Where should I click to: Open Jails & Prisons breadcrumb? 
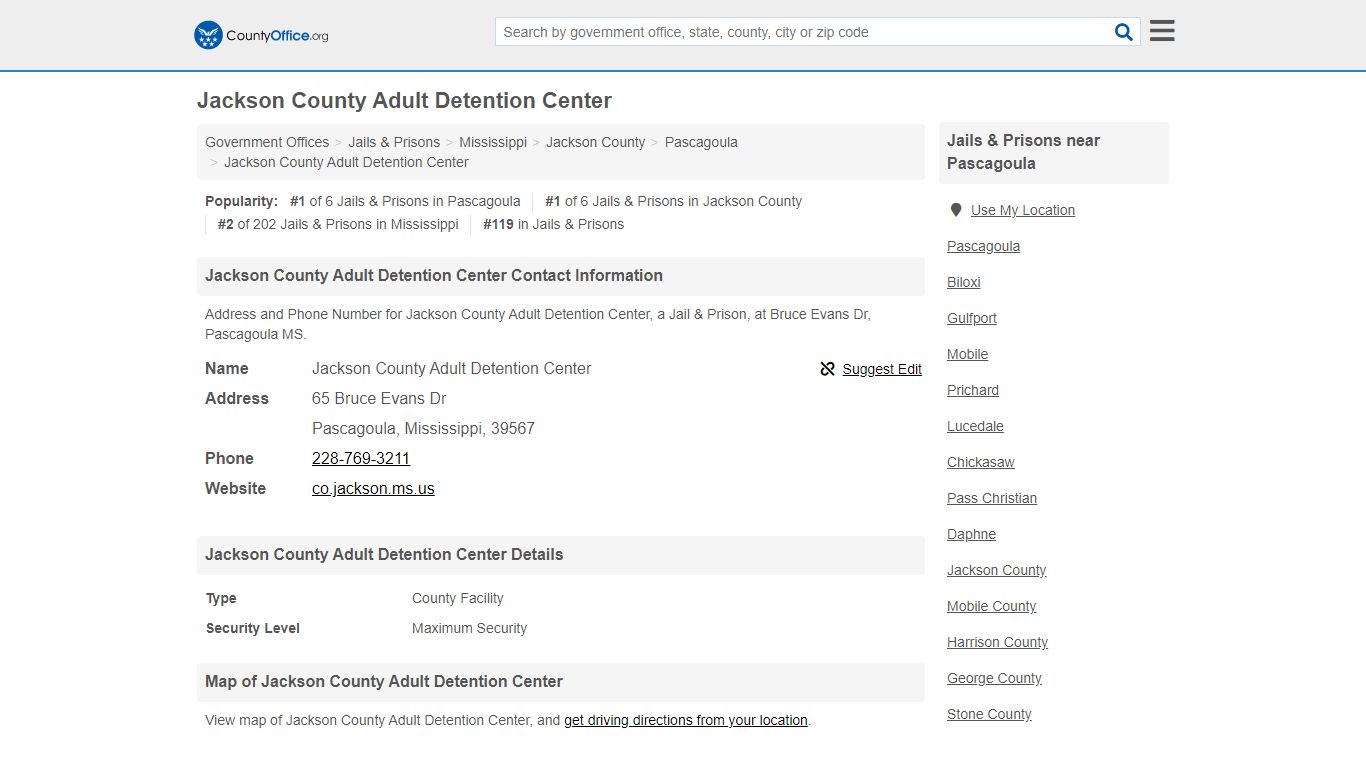[394, 142]
